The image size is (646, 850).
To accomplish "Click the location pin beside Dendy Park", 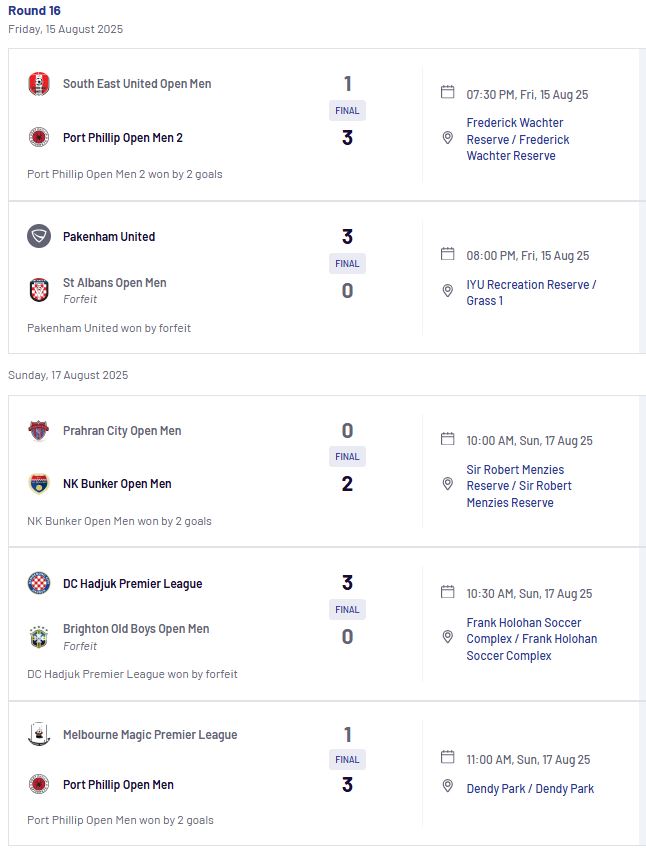I will (x=448, y=785).
